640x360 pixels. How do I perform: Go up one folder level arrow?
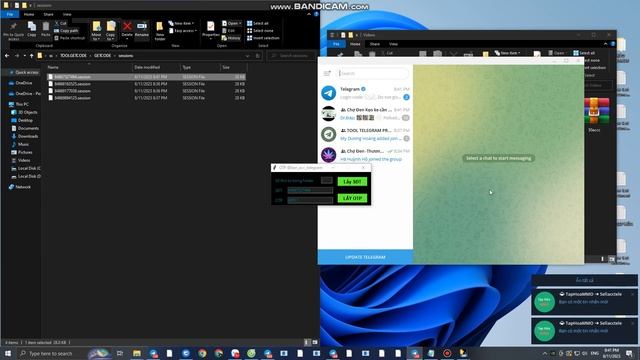tap(31, 56)
